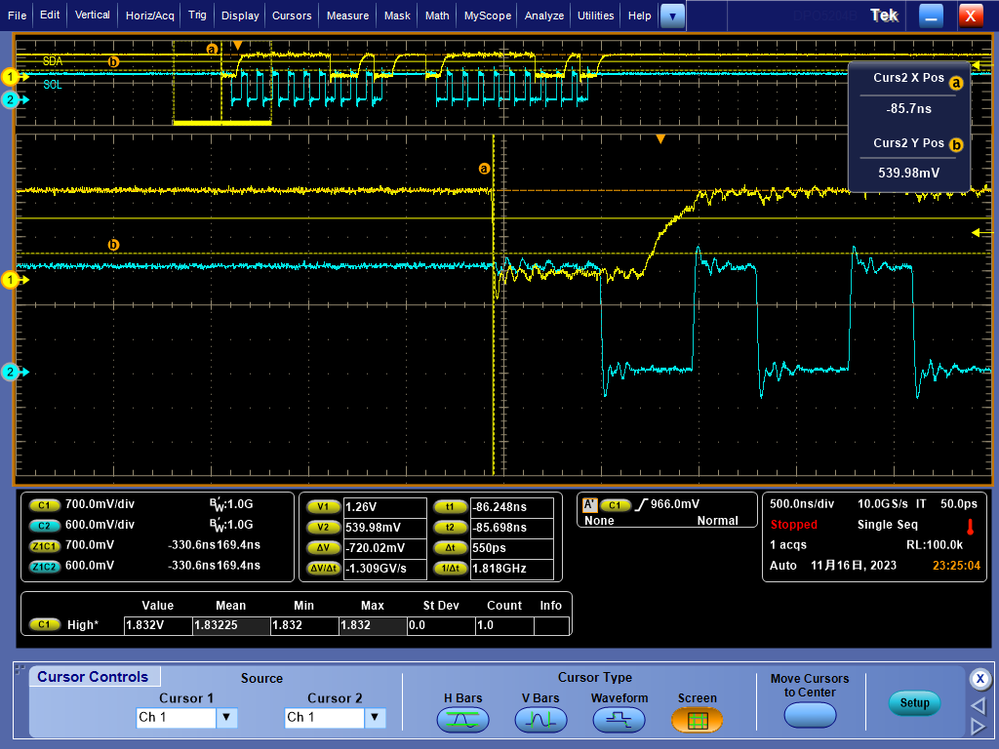Click cursor 'a' handle in zoom view
Image resolution: width=999 pixels, height=749 pixels.
tap(484, 169)
